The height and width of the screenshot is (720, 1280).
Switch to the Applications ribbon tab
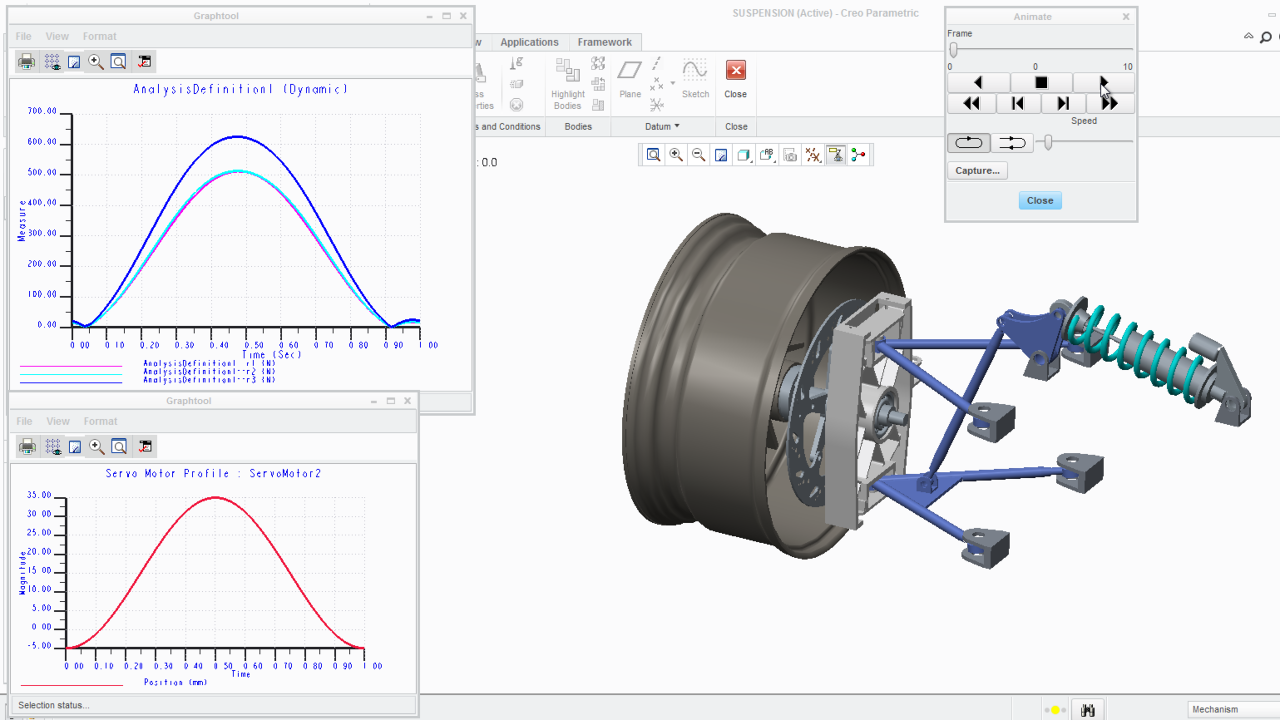(529, 42)
